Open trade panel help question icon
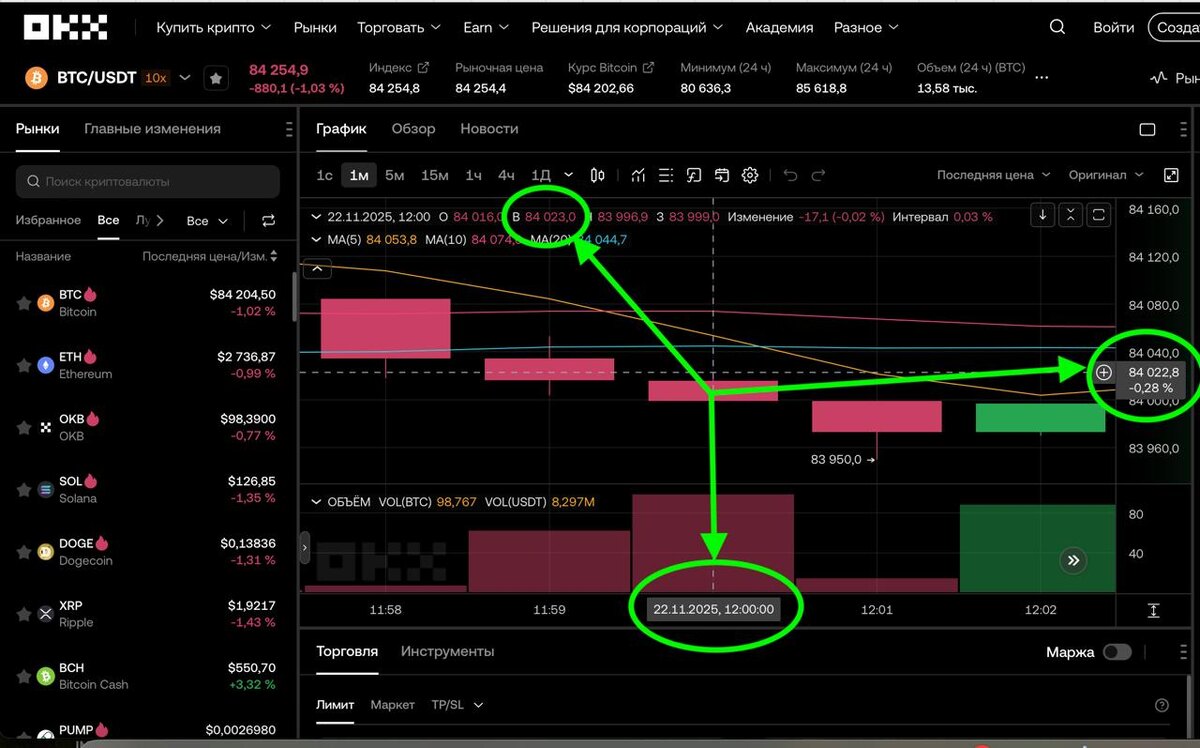 click(1161, 705)
